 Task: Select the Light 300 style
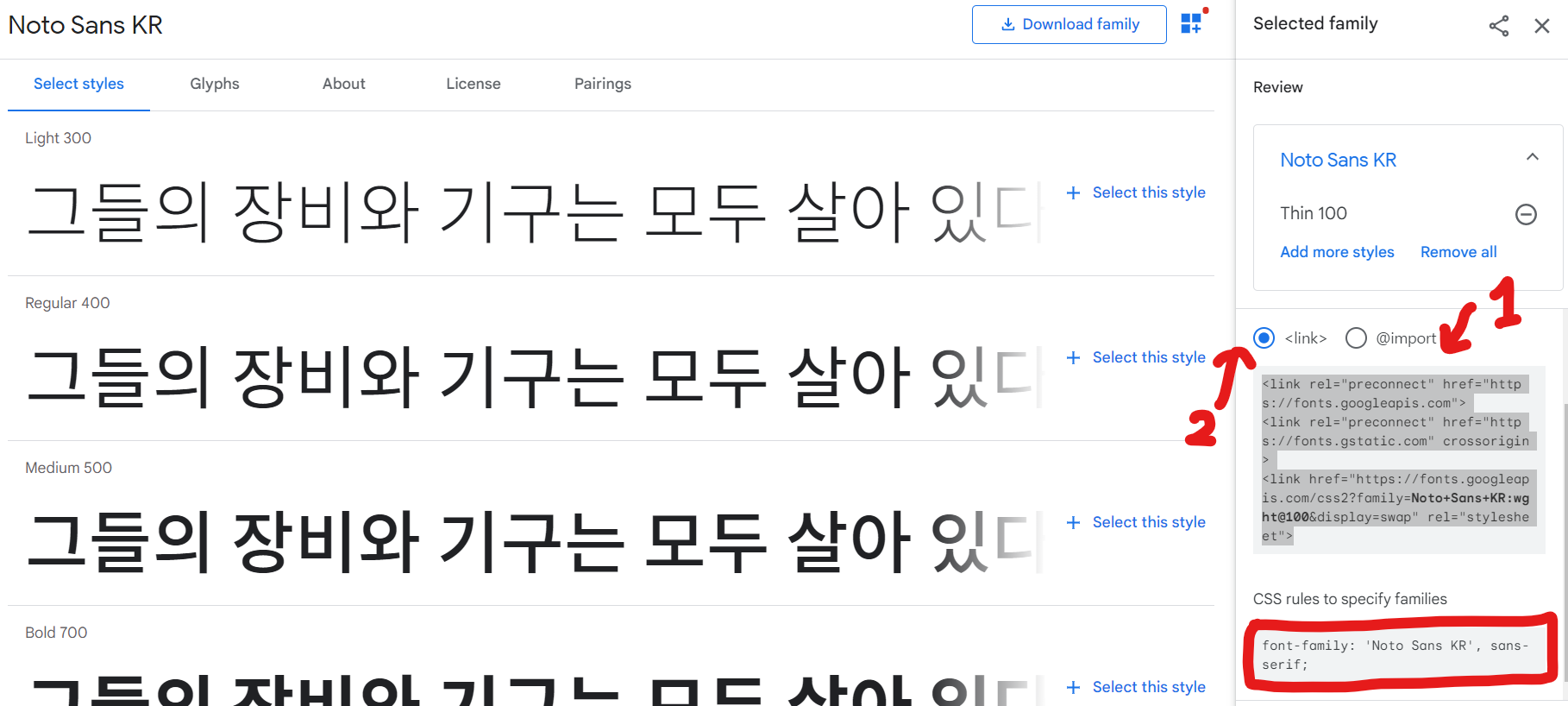pos(1136,192)
